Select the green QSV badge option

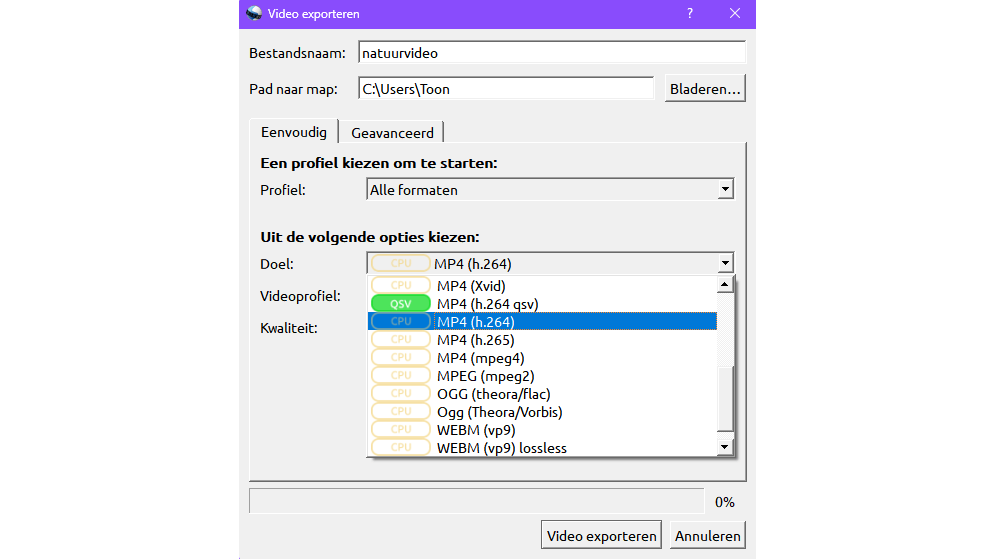tap(401, 304)
